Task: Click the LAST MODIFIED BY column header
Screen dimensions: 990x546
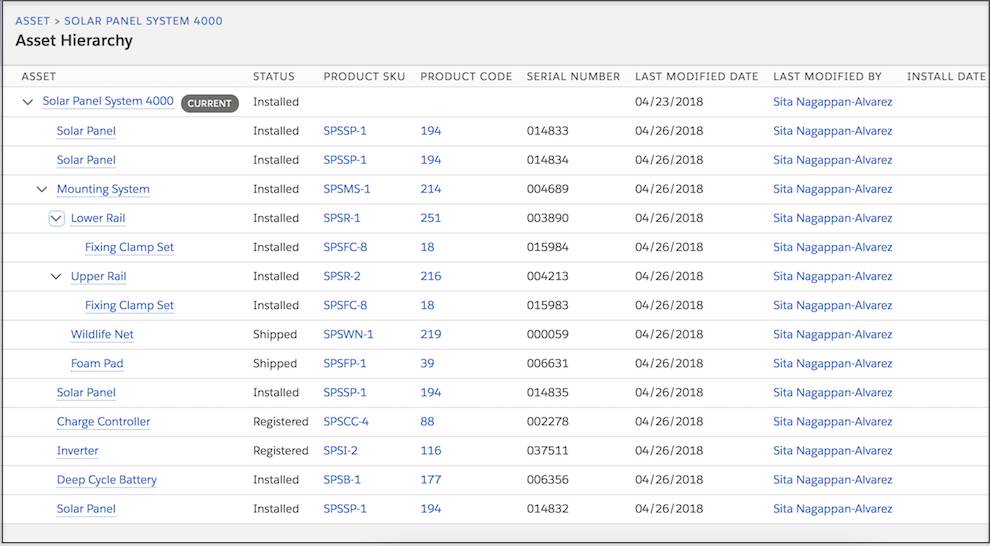Action: click(x=827, y=76)
